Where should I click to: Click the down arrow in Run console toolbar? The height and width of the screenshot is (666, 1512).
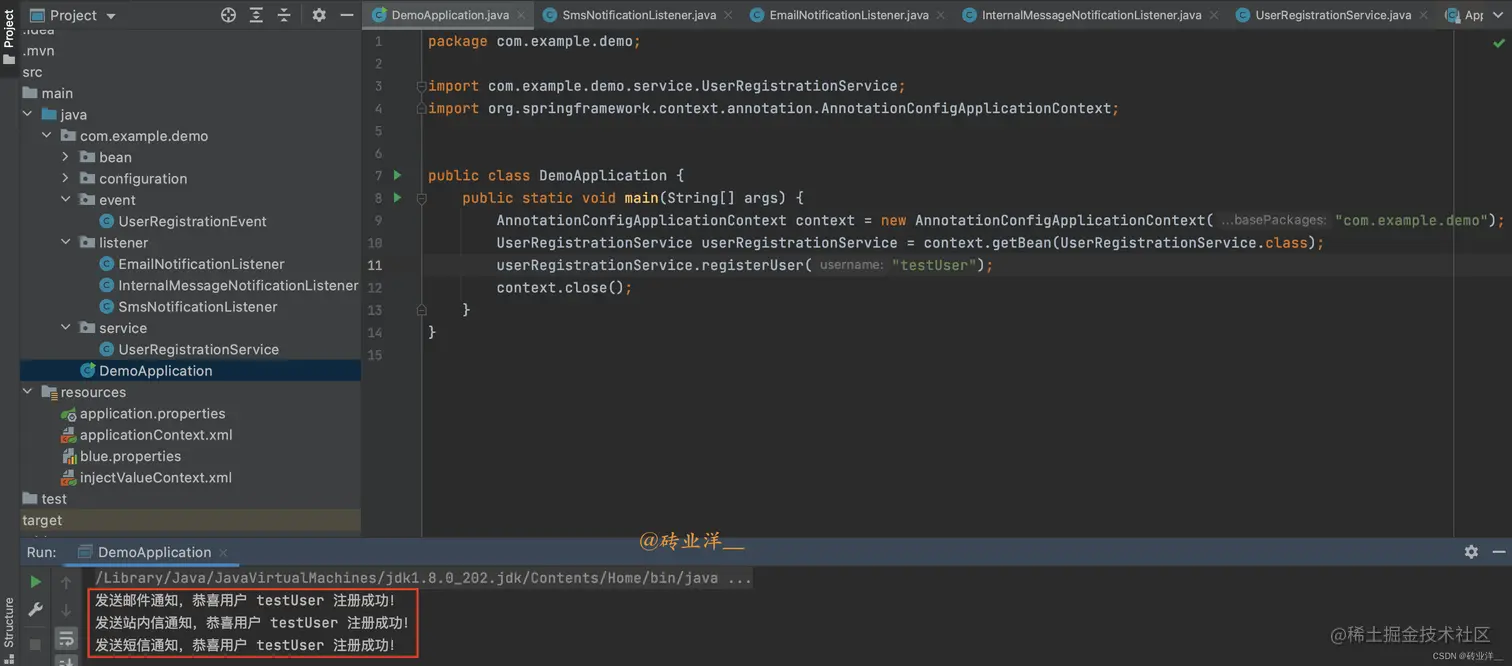pos(66,609)
